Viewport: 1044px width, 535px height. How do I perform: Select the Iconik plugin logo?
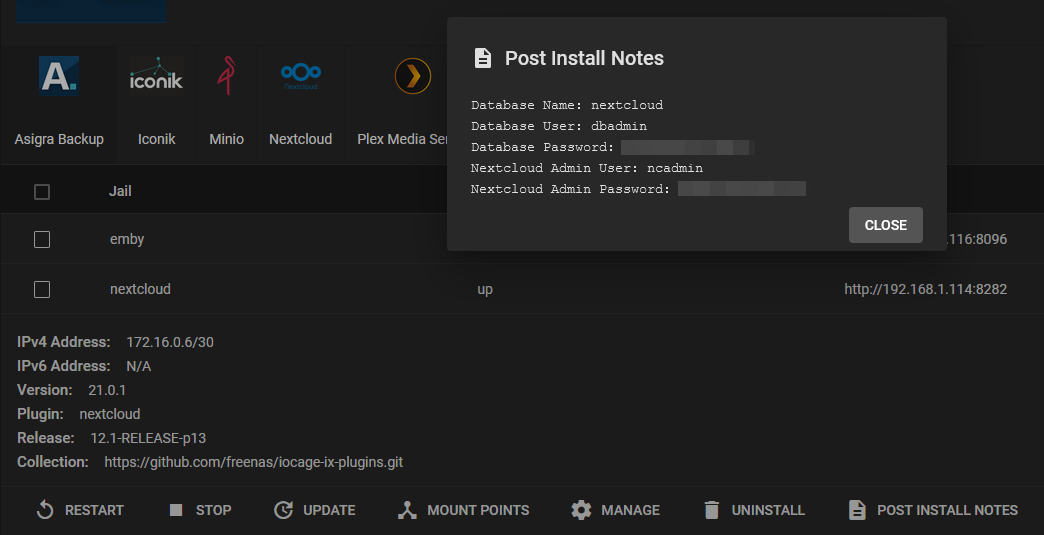(x=156, y=76)
